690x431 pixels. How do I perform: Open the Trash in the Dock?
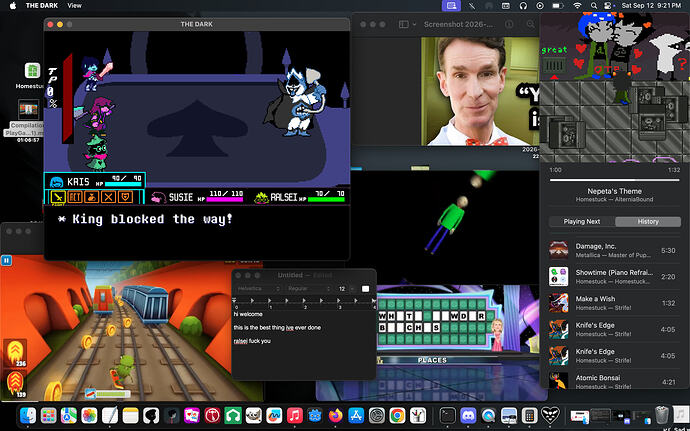tap(661, 415)
